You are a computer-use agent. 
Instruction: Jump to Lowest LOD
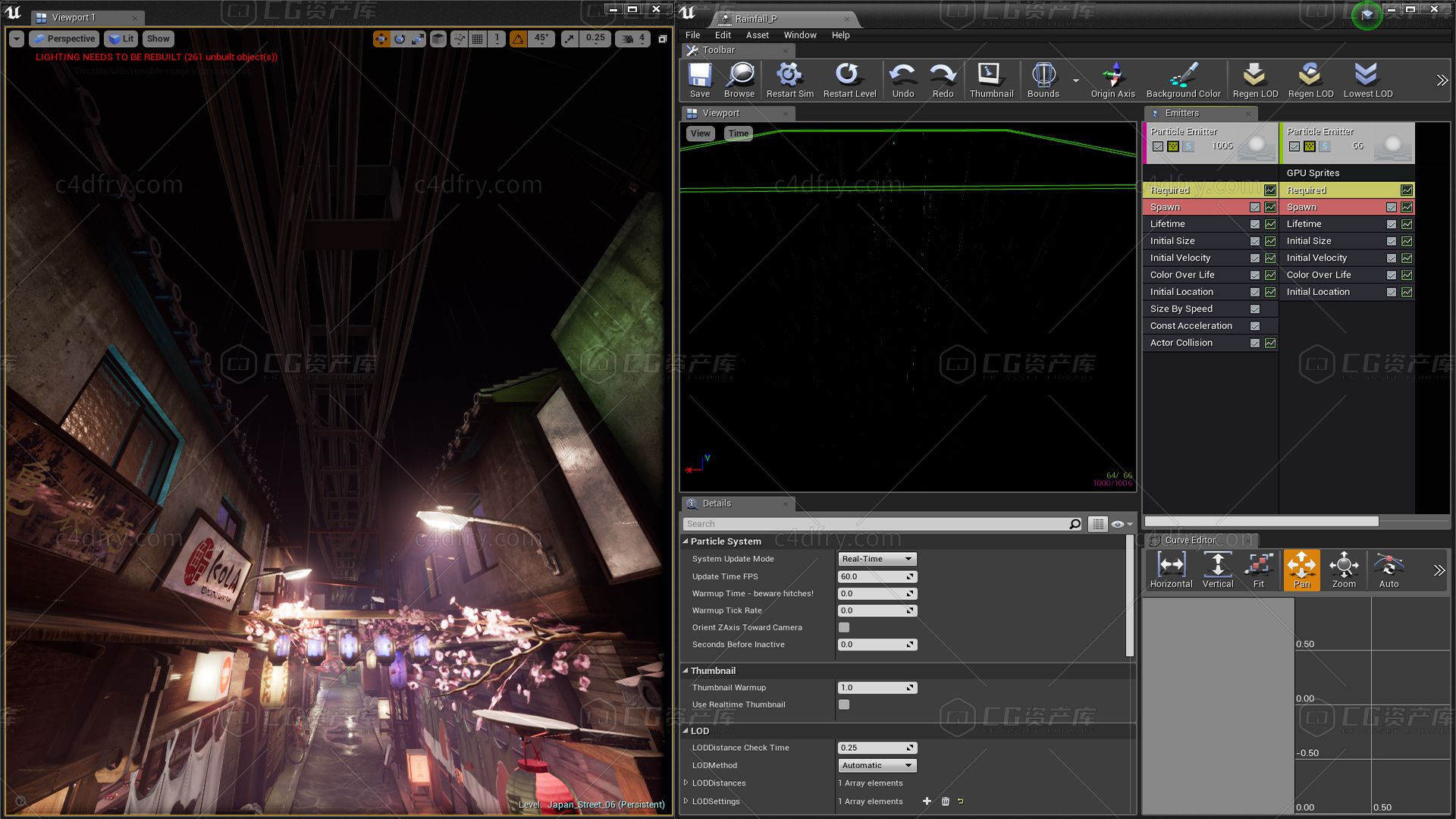(x=1367, y=80)
